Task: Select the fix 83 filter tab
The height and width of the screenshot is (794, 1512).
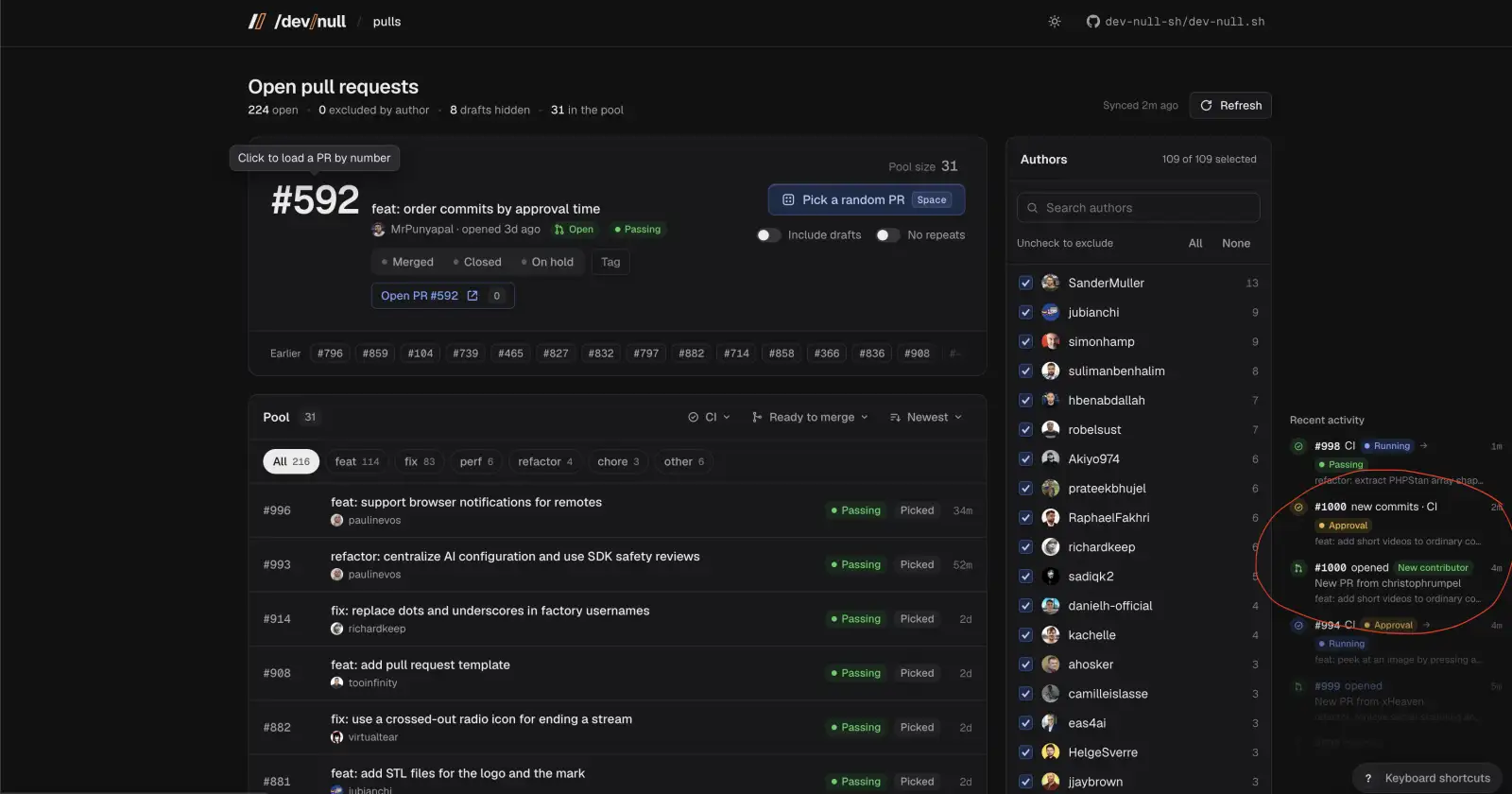Action: pyautogui.click(x=420, y=461)
